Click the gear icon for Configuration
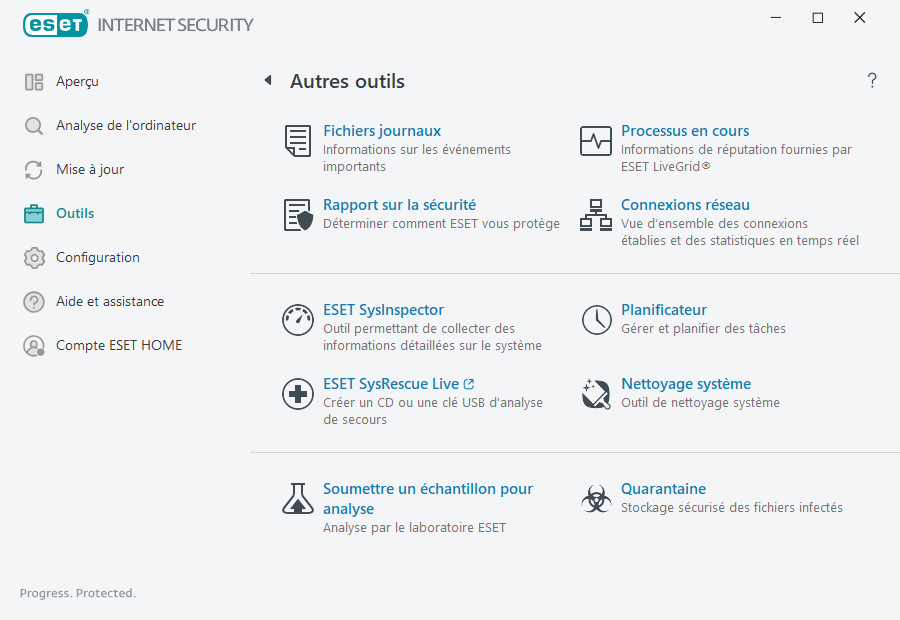This screenshot has width=900, height=620. [34, 258]
